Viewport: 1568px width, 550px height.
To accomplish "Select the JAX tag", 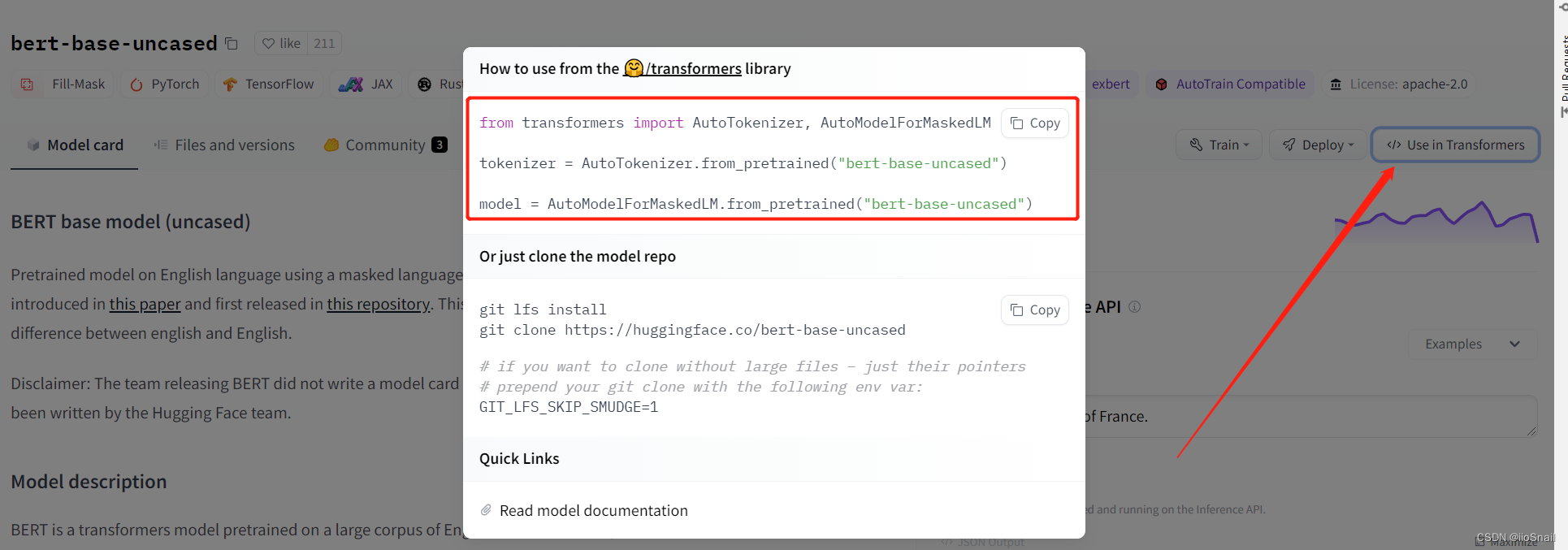I will (366, 84).
